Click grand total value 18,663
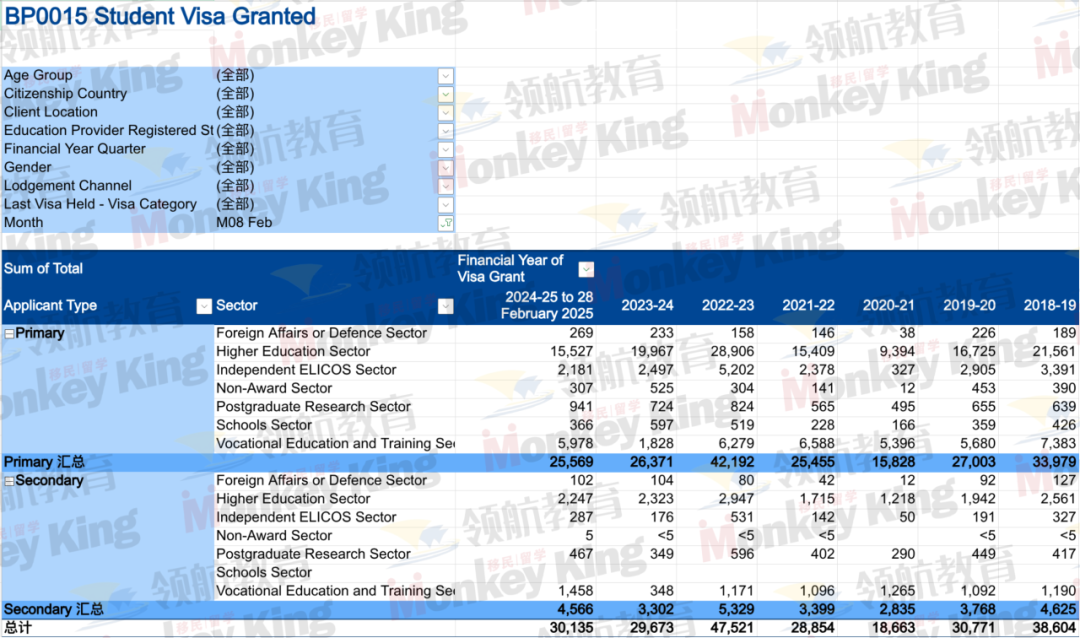This screenshot has width=1080, height=638. [x=893, y=628]
